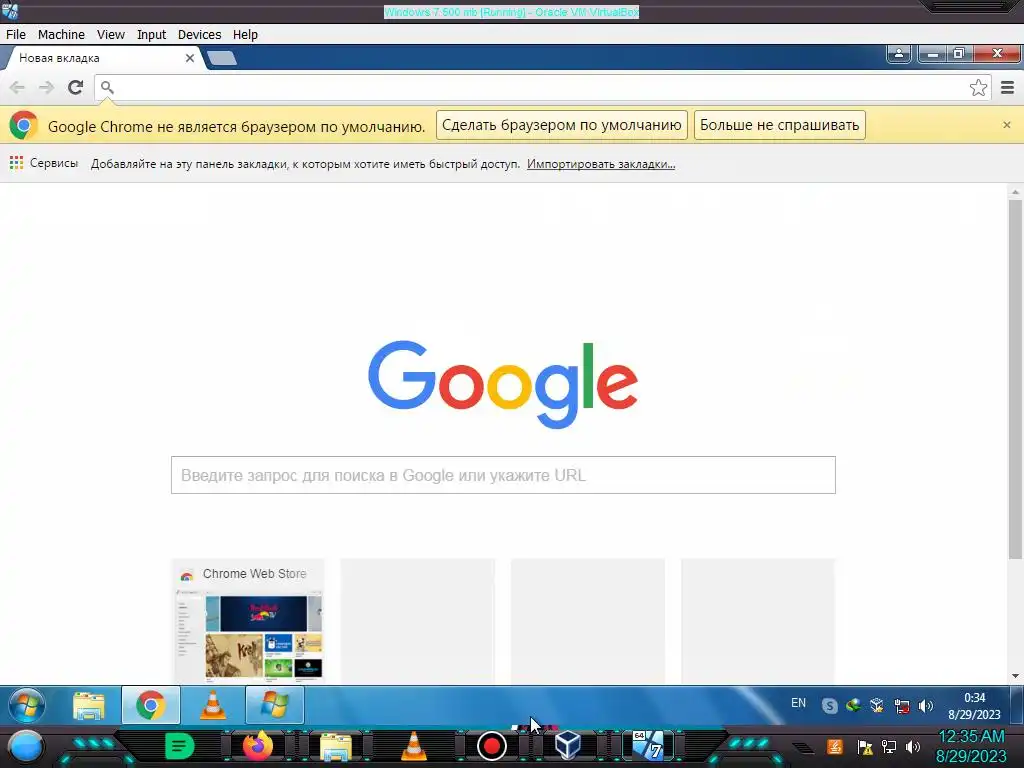Click Сделать браузером по умолчанию button
Image resolution: width=1024 pixels, height=768 pixels.
[x=562, y=125]
